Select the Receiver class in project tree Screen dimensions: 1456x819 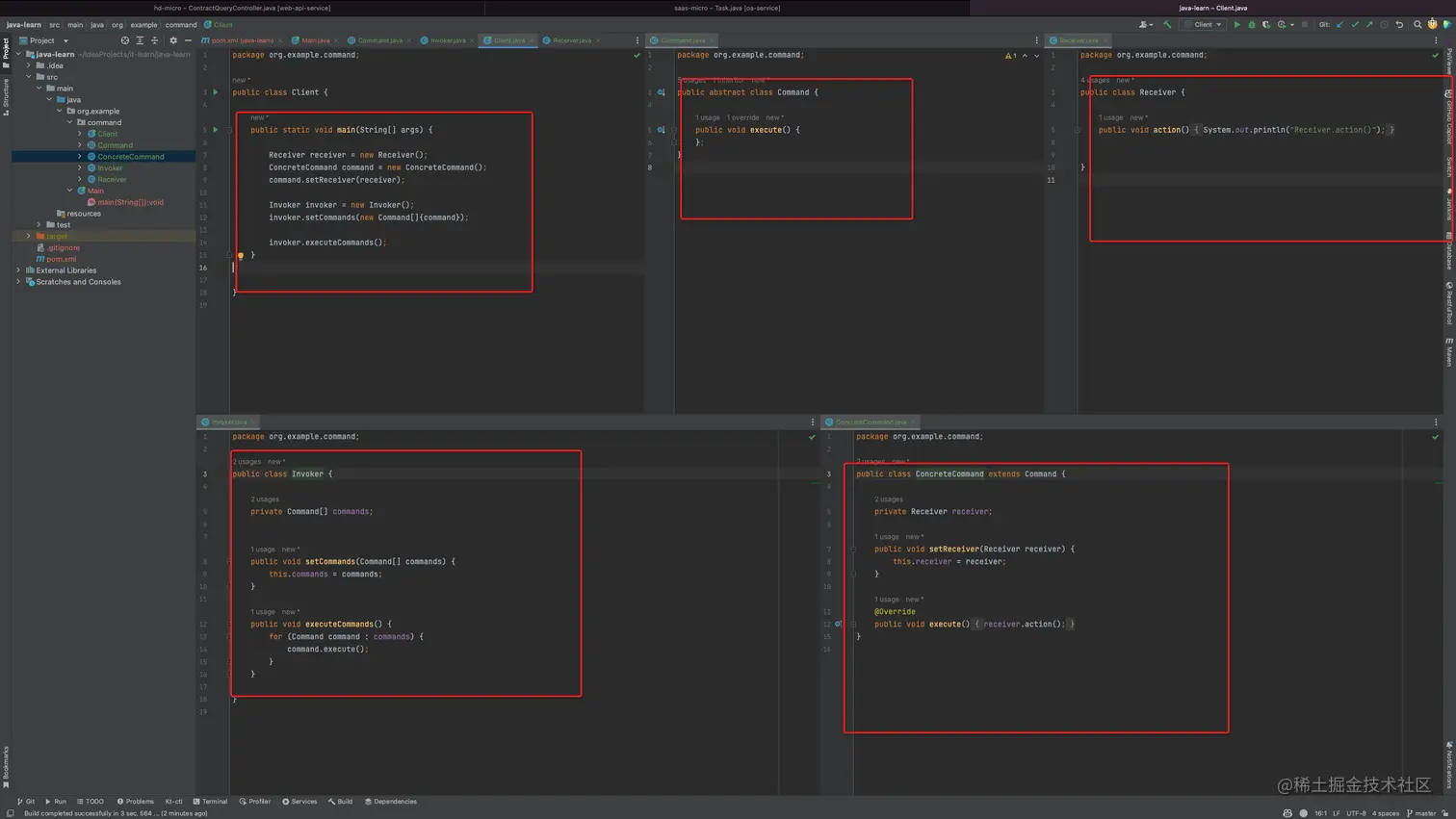point(112,179)
